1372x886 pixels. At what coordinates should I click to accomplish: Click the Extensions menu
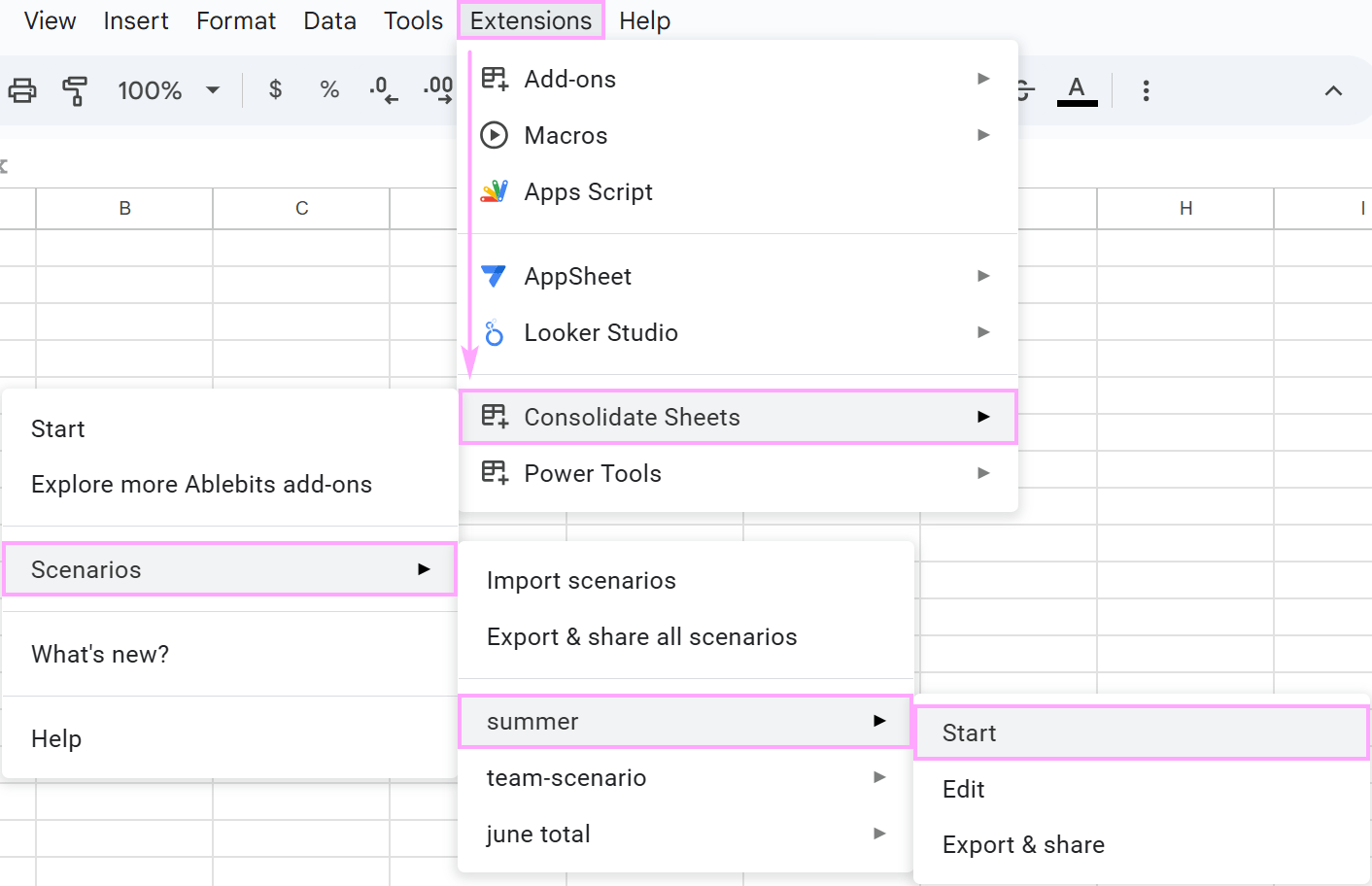[531, 20]
